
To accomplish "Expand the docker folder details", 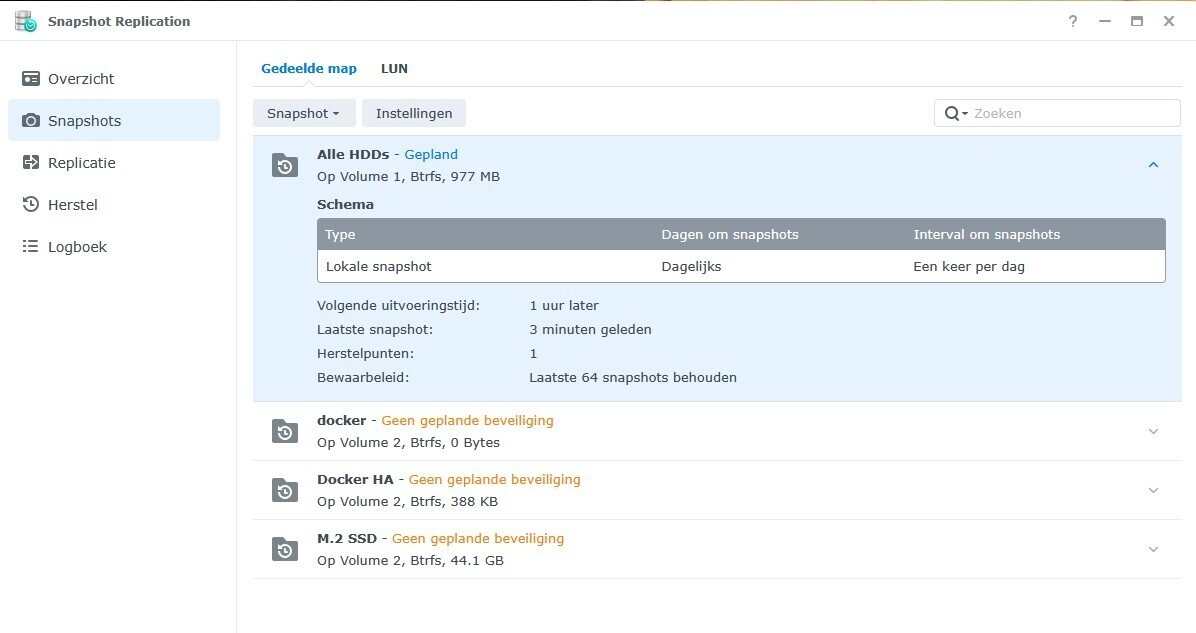I will (1153, 431).
